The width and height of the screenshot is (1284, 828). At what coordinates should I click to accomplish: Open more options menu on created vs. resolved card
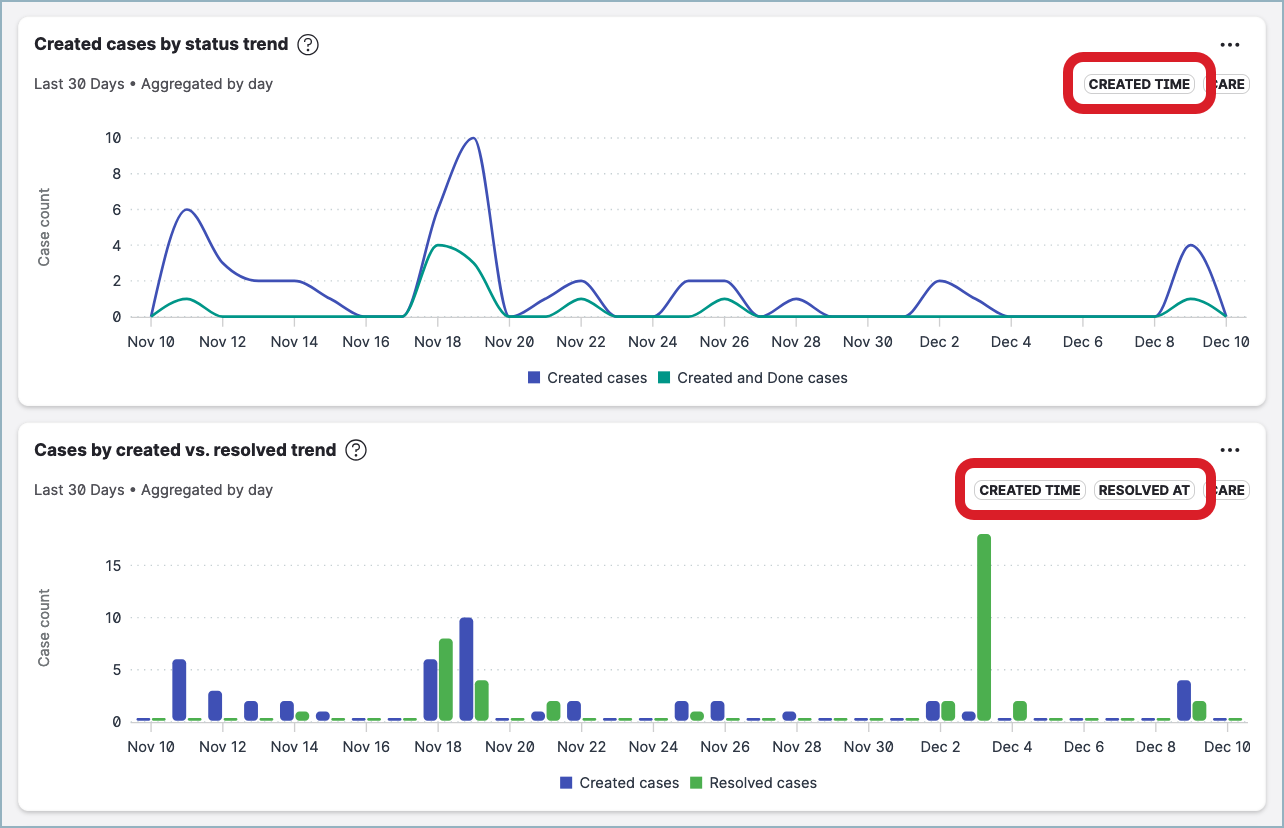(1229, 451)
